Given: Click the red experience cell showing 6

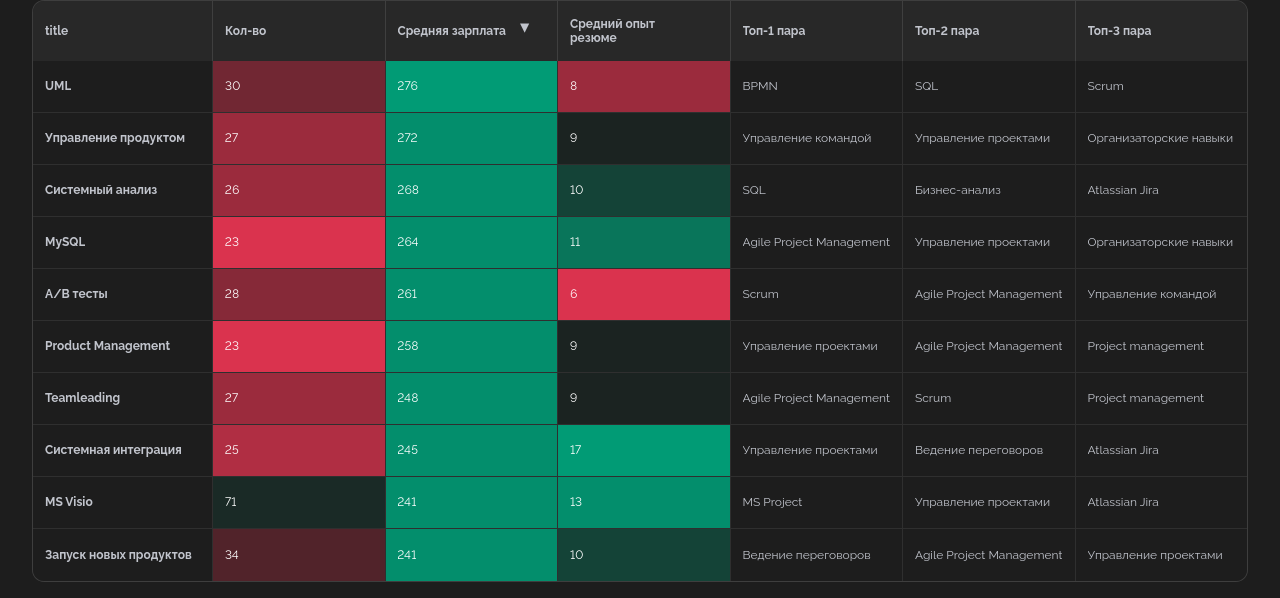Looking at the screenshot, I should 643,294.
